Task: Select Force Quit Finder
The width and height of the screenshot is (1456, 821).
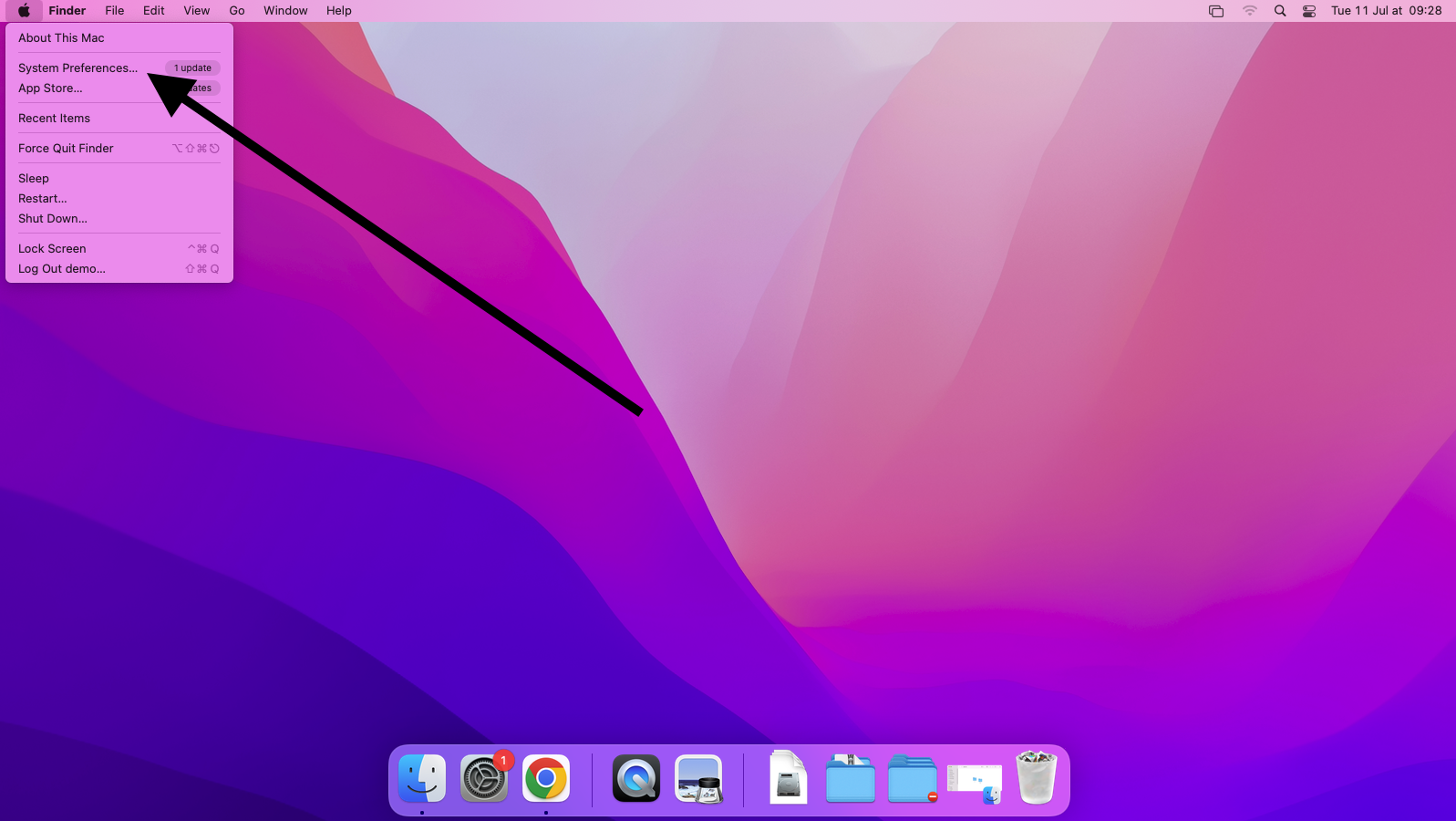Action: 66,149
